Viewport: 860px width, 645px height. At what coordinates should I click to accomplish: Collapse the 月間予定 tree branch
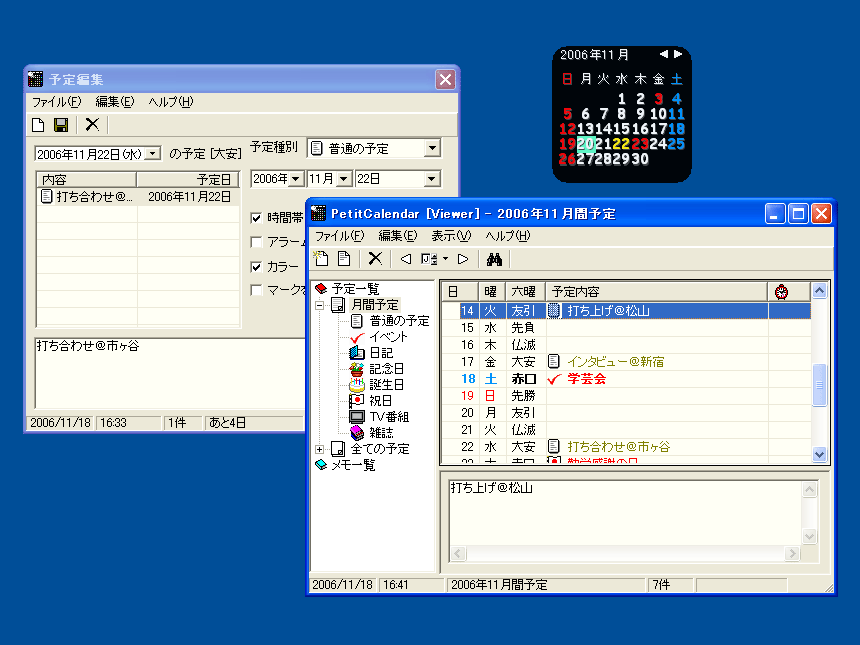tap(319, 305)
